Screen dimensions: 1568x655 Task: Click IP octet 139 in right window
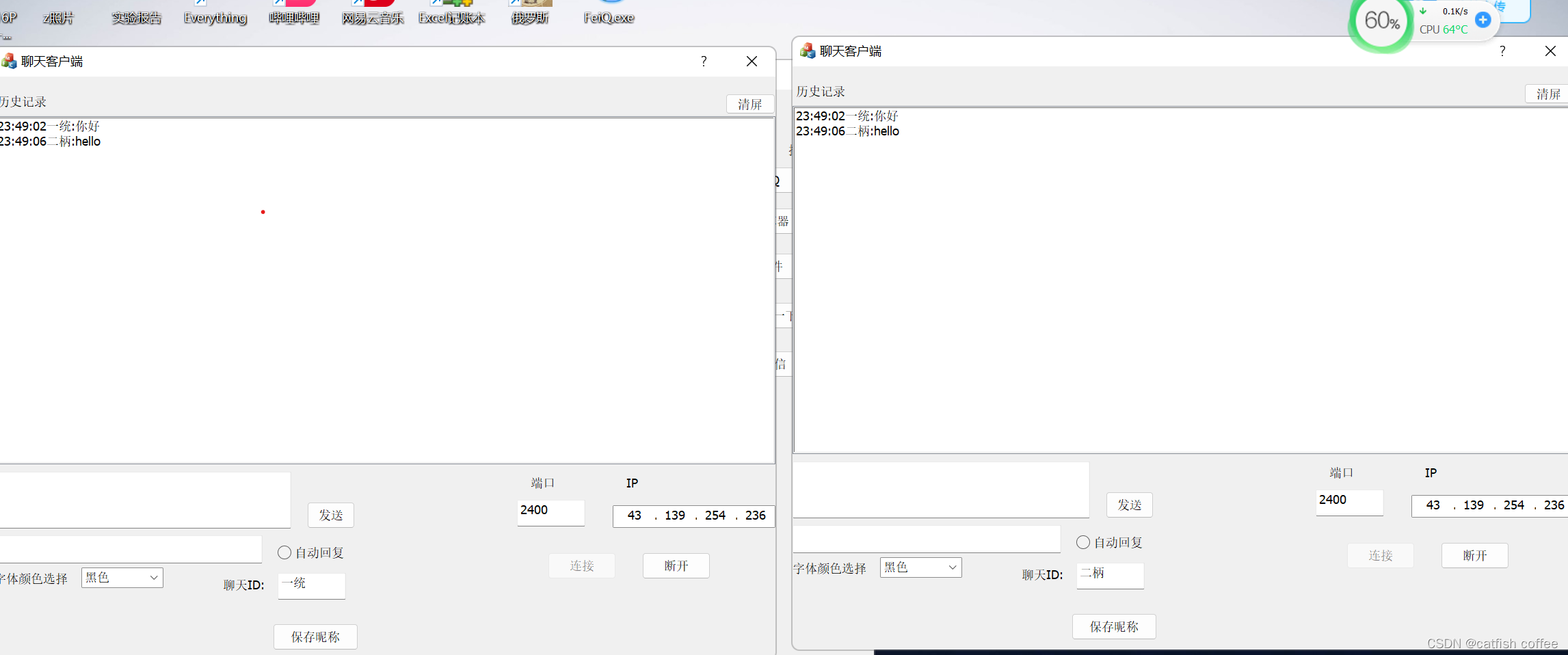[1474, 505]
